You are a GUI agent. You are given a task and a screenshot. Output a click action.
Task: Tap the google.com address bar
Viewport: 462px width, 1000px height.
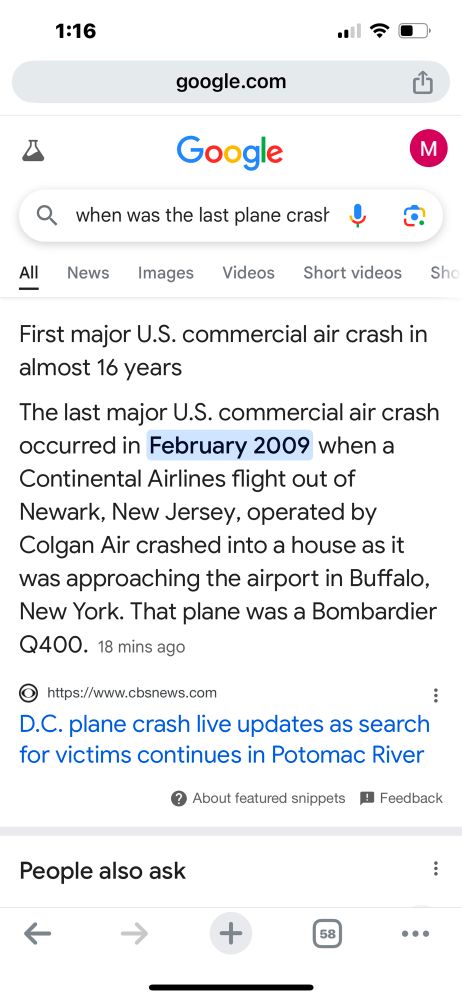[x=231, y=82]
